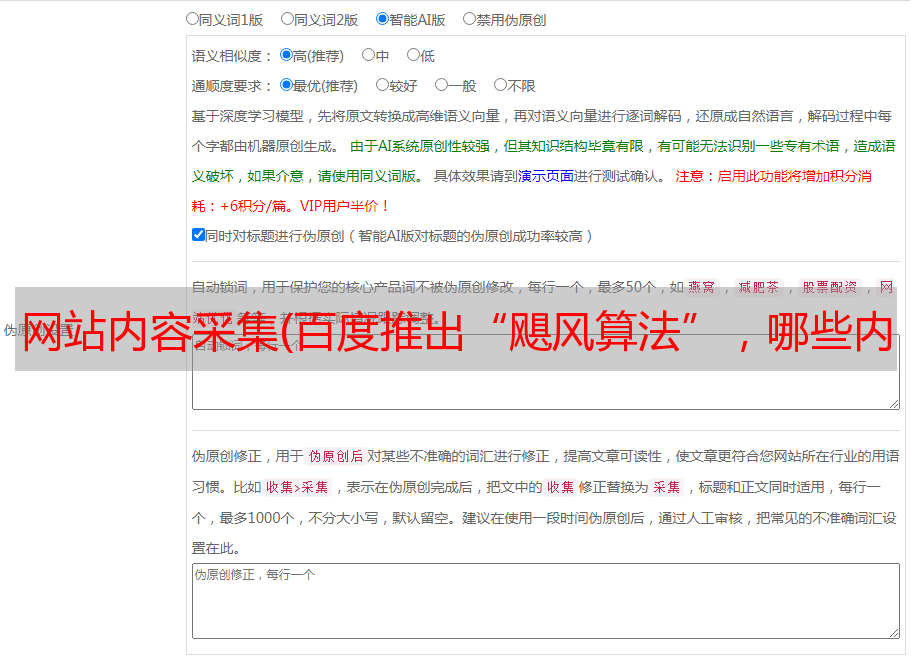Click into the 伪原创修正 textarea
The width and height of the screenshot is (911, 658).
tap(546, 601)
